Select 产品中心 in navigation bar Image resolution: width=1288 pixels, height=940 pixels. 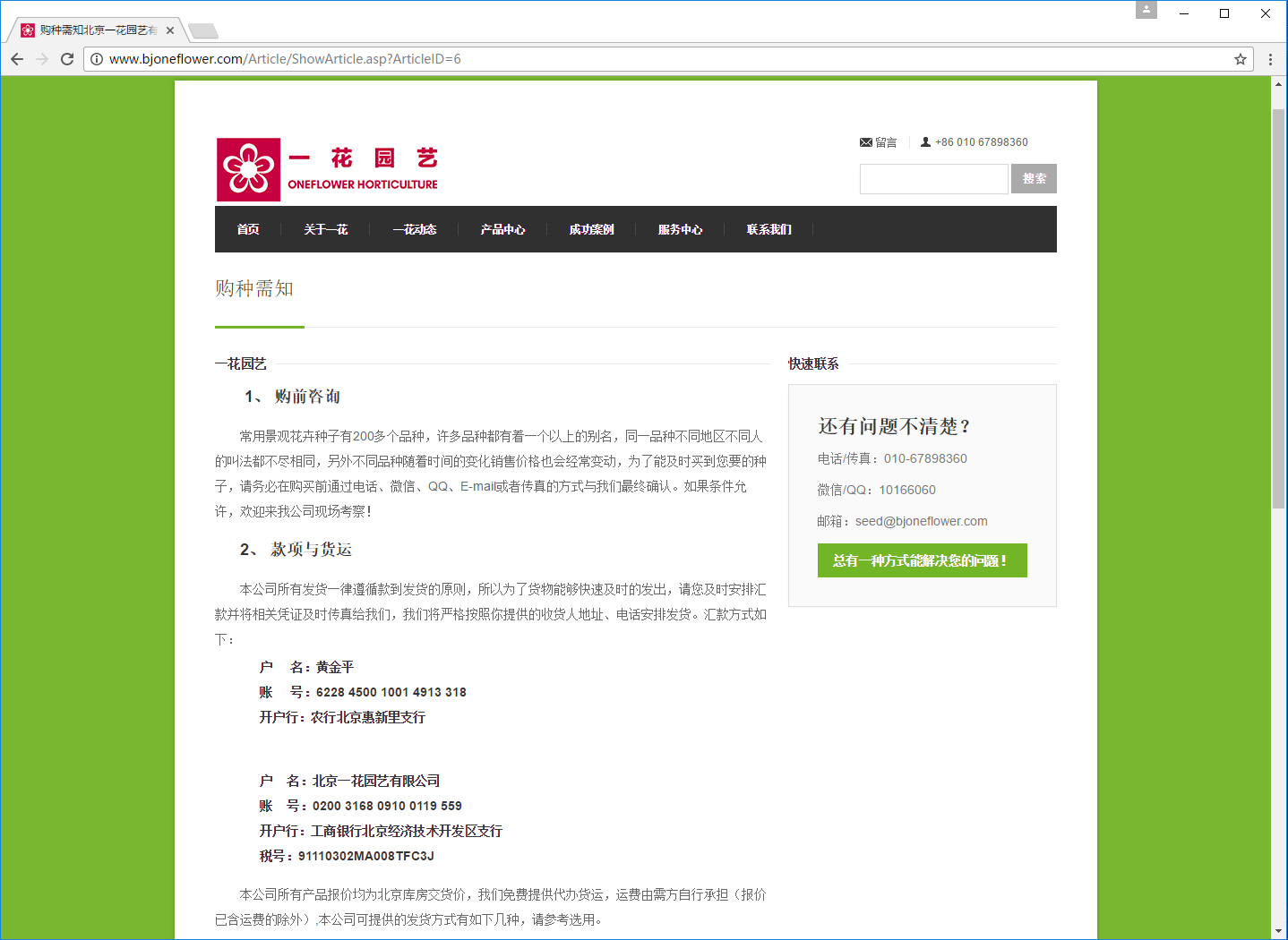tap(502, 229)
